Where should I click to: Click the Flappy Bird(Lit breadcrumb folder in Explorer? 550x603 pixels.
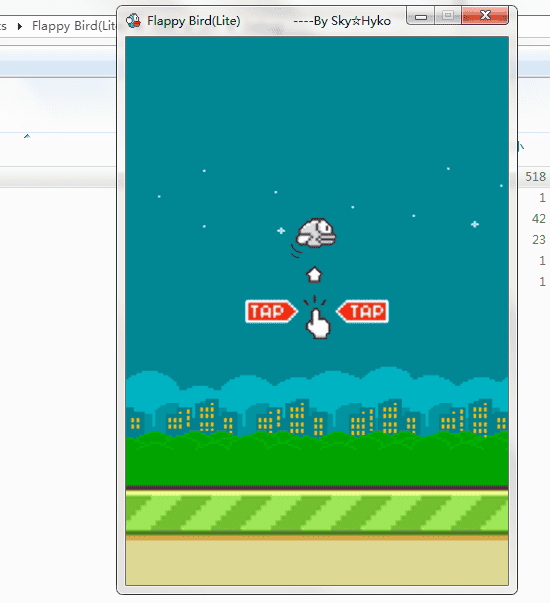(x=74, y=26)
